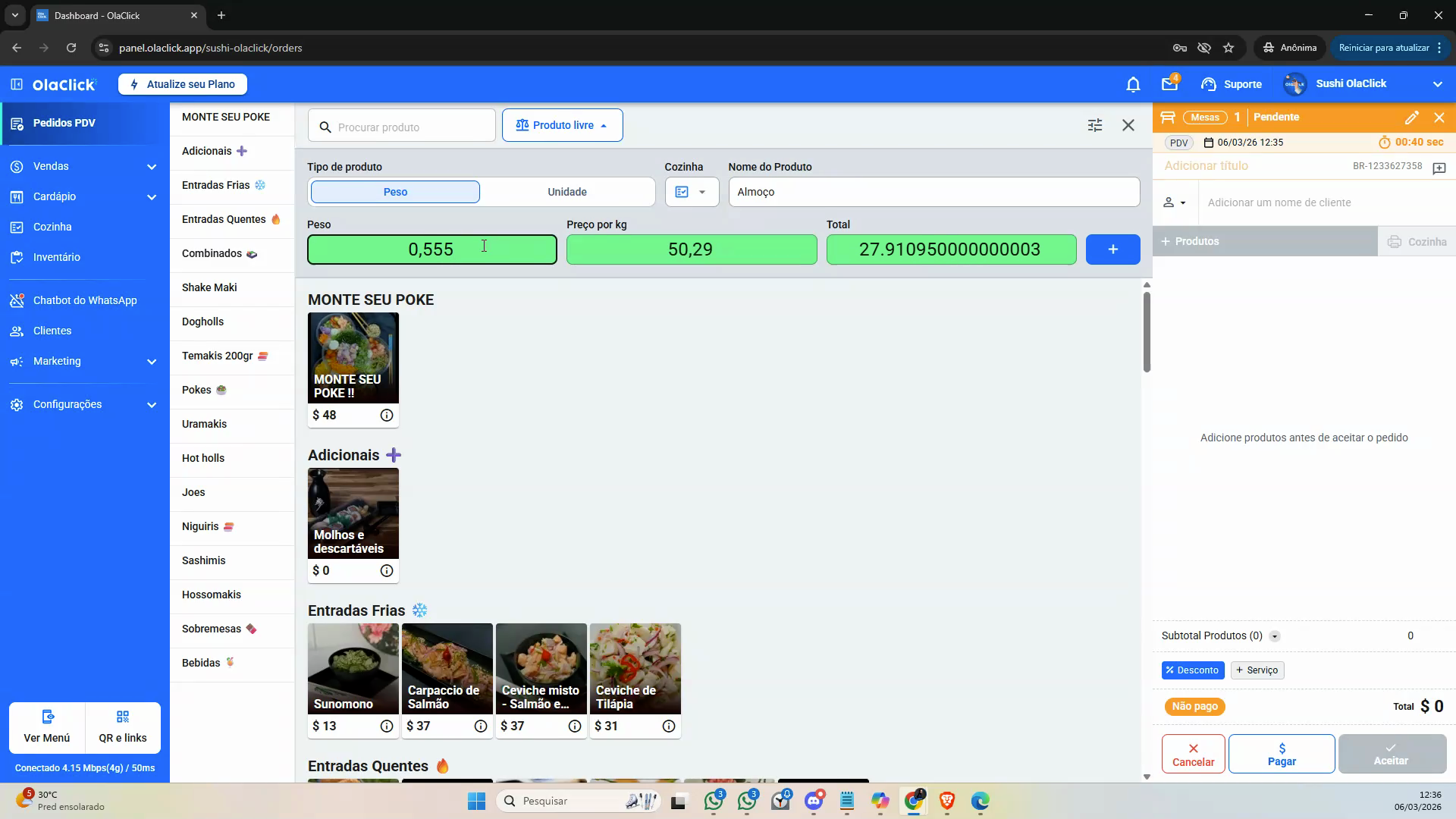Screen dimensions: 1456x819
Task: Click the Desconto button
Action: (x=1192, y=670)
